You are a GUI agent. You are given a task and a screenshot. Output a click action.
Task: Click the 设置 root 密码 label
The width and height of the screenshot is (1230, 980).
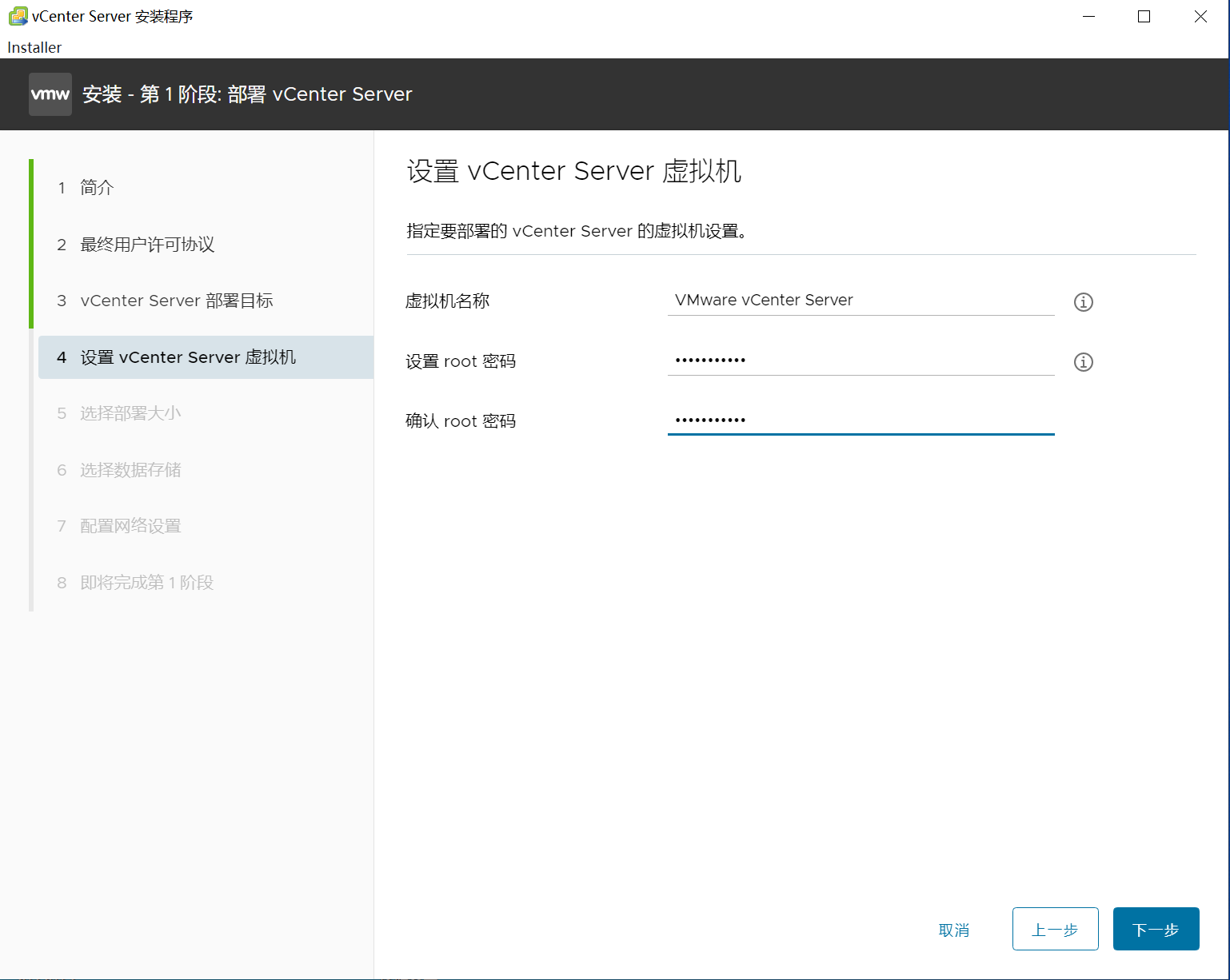pyautogui.click(x=461, y=361)
